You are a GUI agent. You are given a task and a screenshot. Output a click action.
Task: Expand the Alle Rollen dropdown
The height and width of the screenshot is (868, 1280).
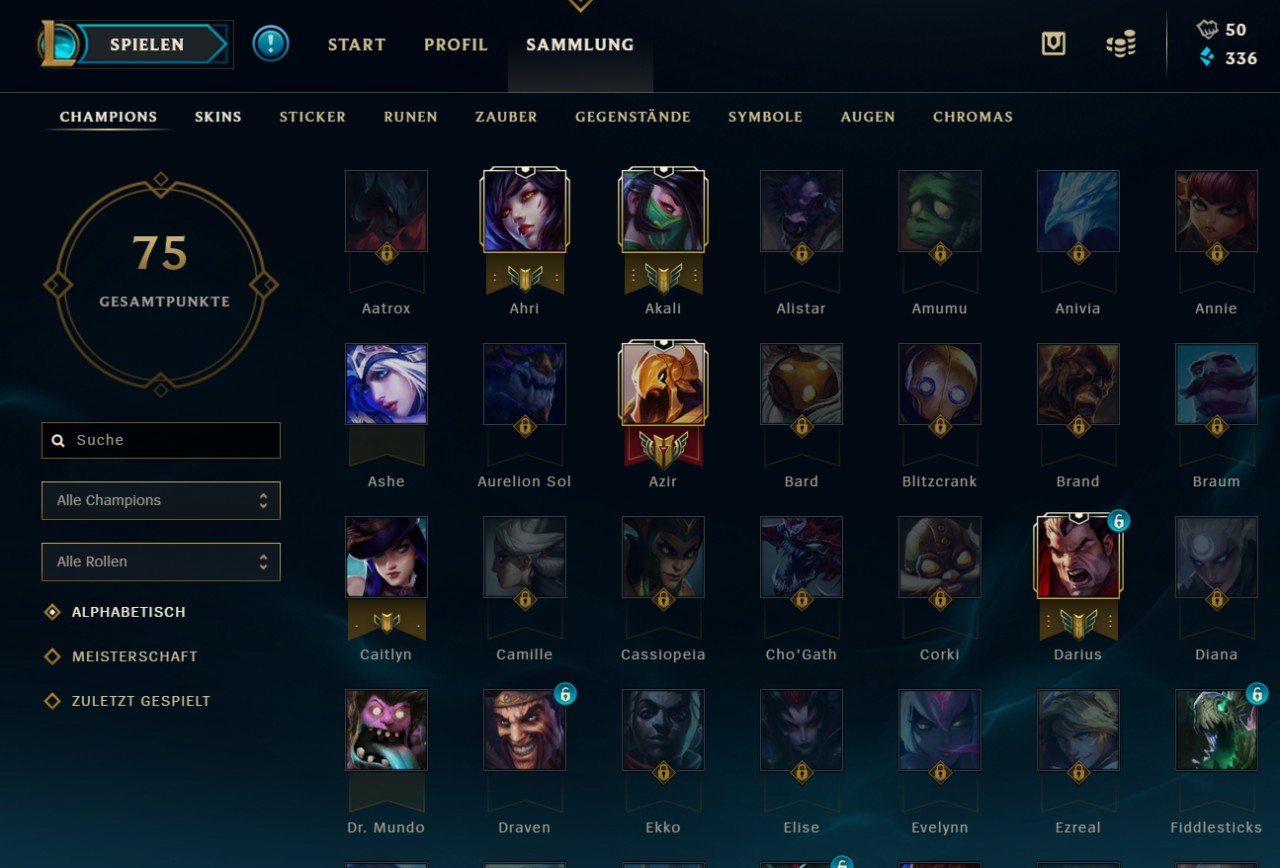point(161,562)
